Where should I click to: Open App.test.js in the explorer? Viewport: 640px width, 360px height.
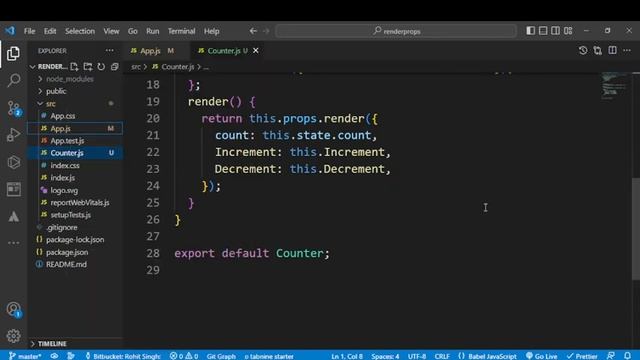point(67,140)
